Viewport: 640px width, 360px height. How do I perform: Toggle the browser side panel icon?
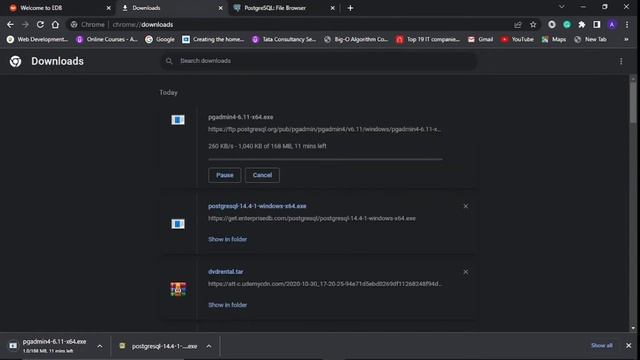(x=597, y=24)
